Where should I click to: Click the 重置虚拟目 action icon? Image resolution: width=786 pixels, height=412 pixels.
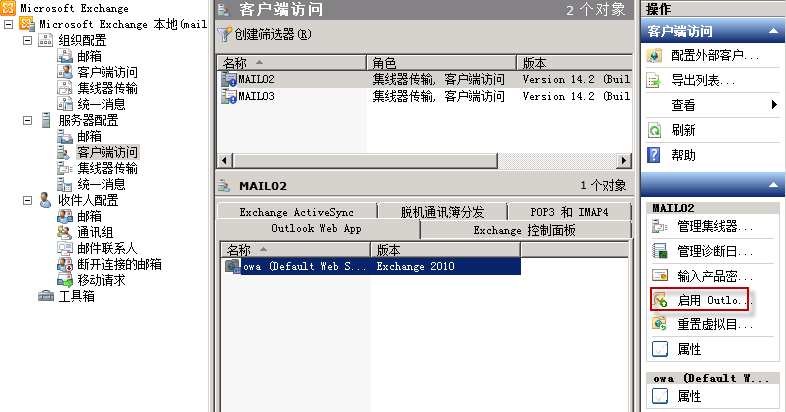point(660,324)
